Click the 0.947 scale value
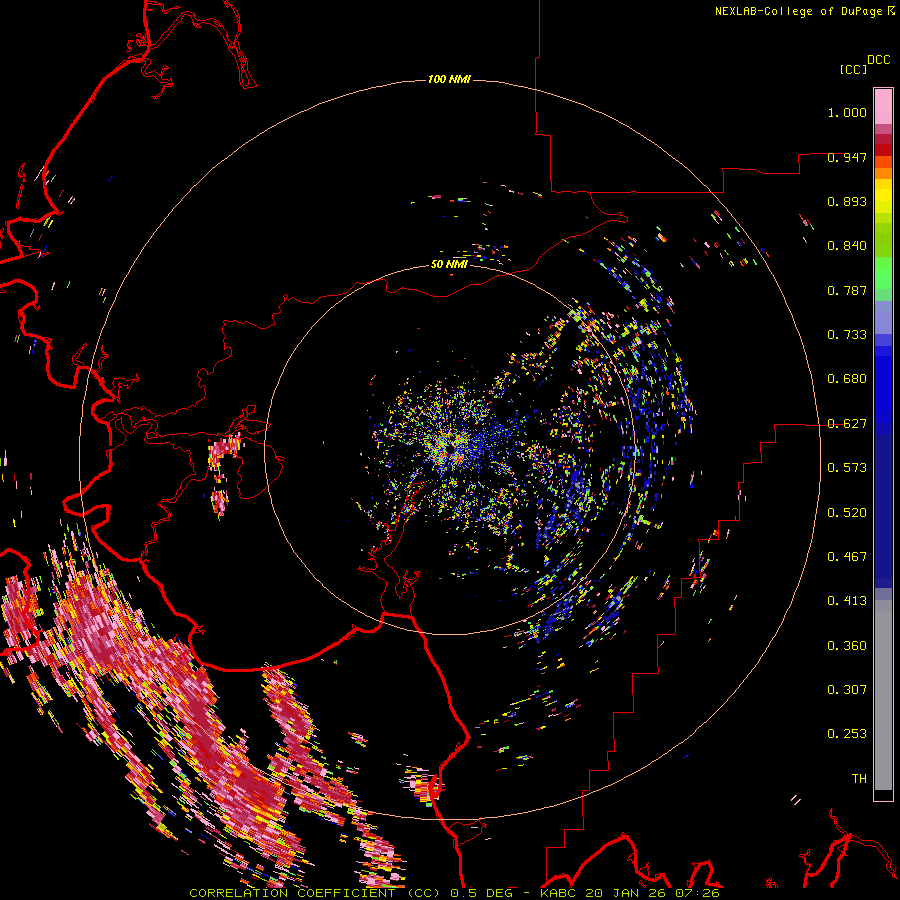 click(847, 157)
